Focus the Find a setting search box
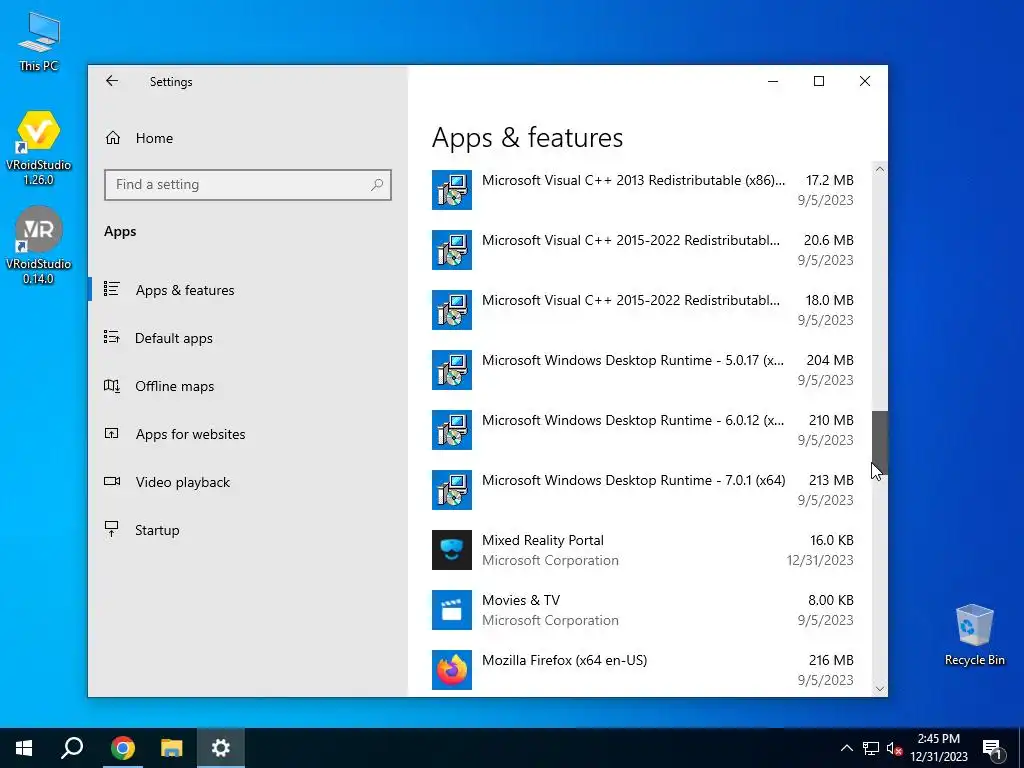The image size is (1024, 768). 248,185
